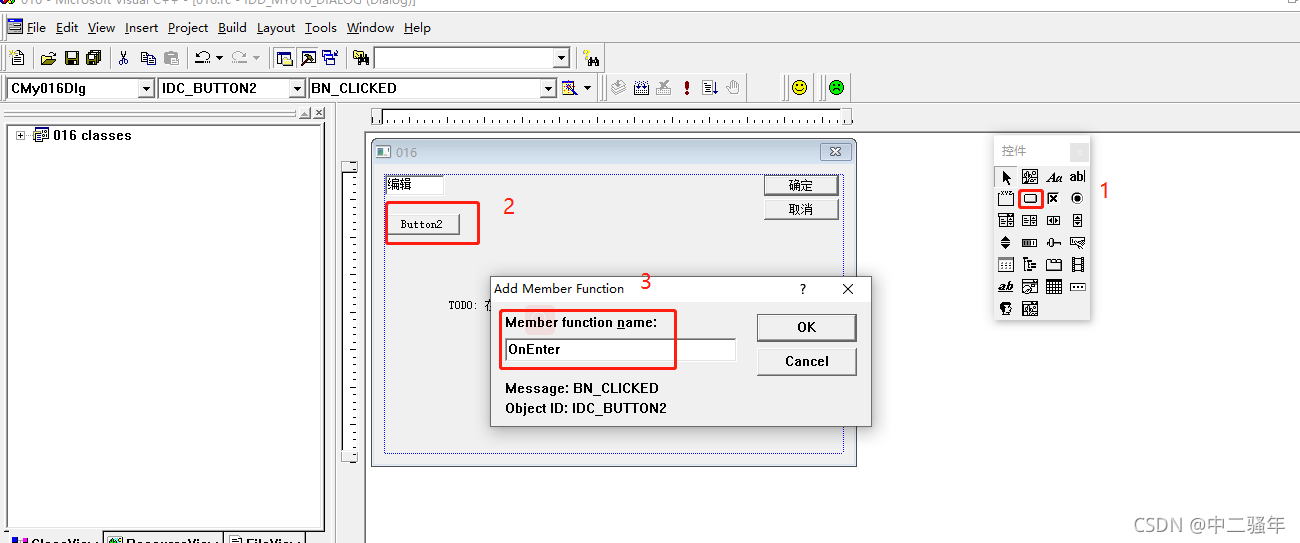Image resolution: width=1300 pixels, height=543 pixels.
Task: Open the Tools menu
Action: pos(321,27)
